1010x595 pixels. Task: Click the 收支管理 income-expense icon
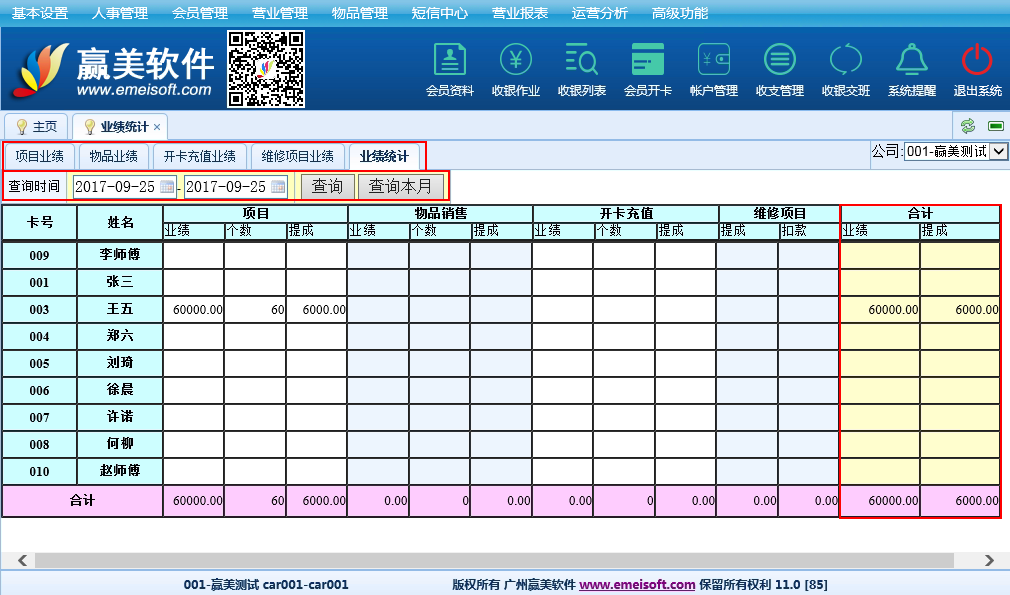click(779, 61)
